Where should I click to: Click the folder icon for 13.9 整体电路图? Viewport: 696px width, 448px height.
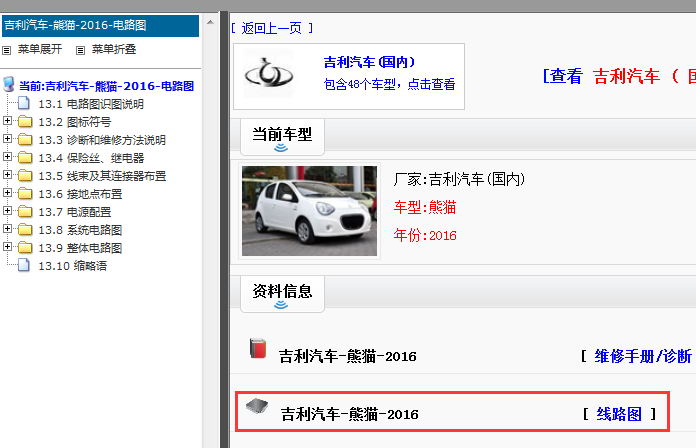pyautogui.click(x=25, y=248)
